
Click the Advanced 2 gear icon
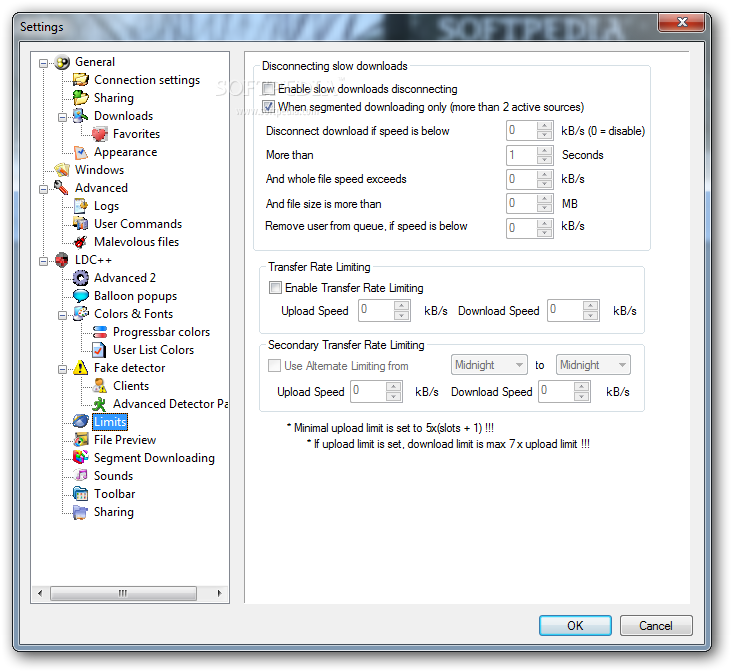pyautogui.click(x=81, y=278)
